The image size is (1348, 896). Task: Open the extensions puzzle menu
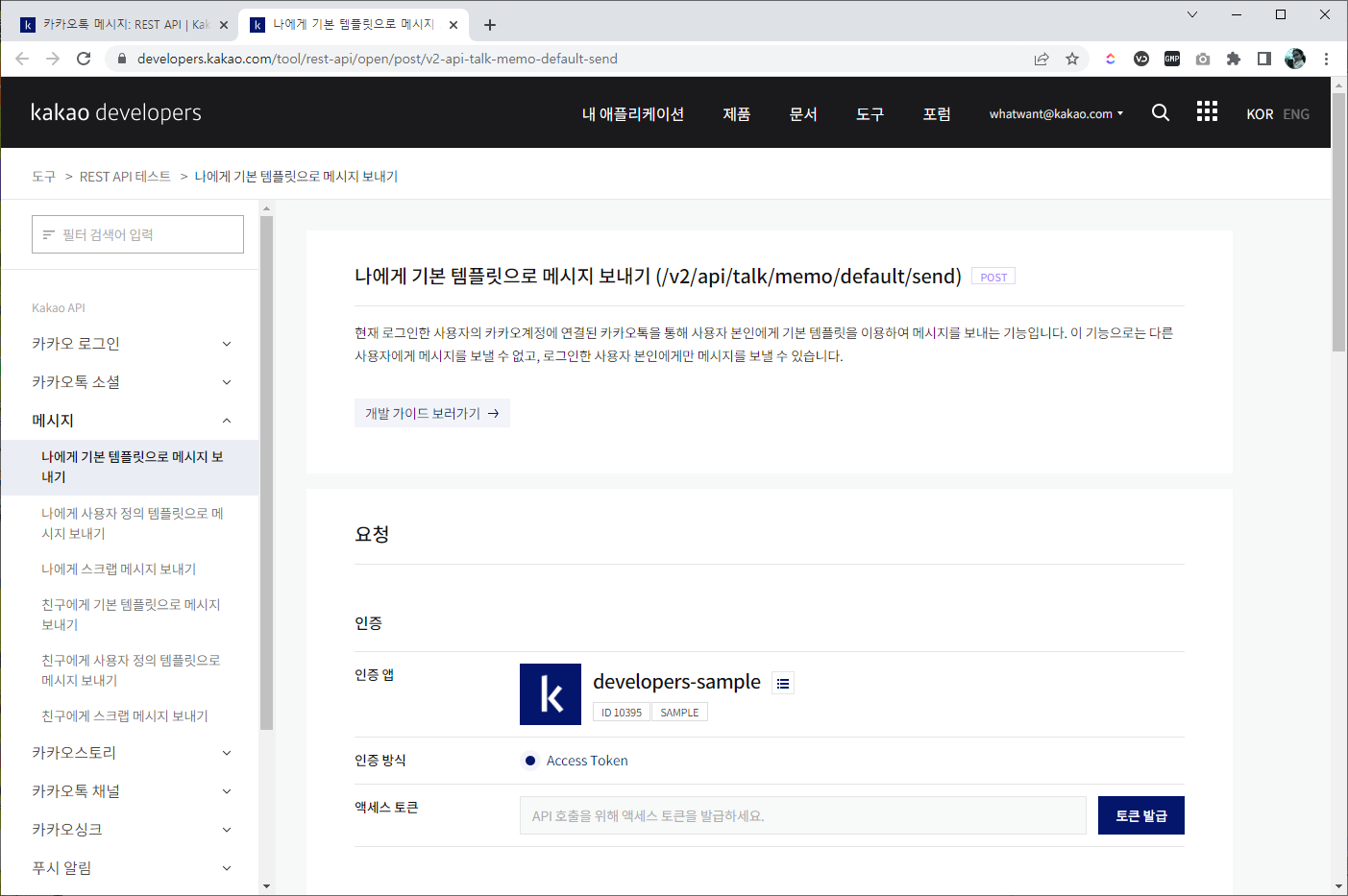tap(1234, 59)
